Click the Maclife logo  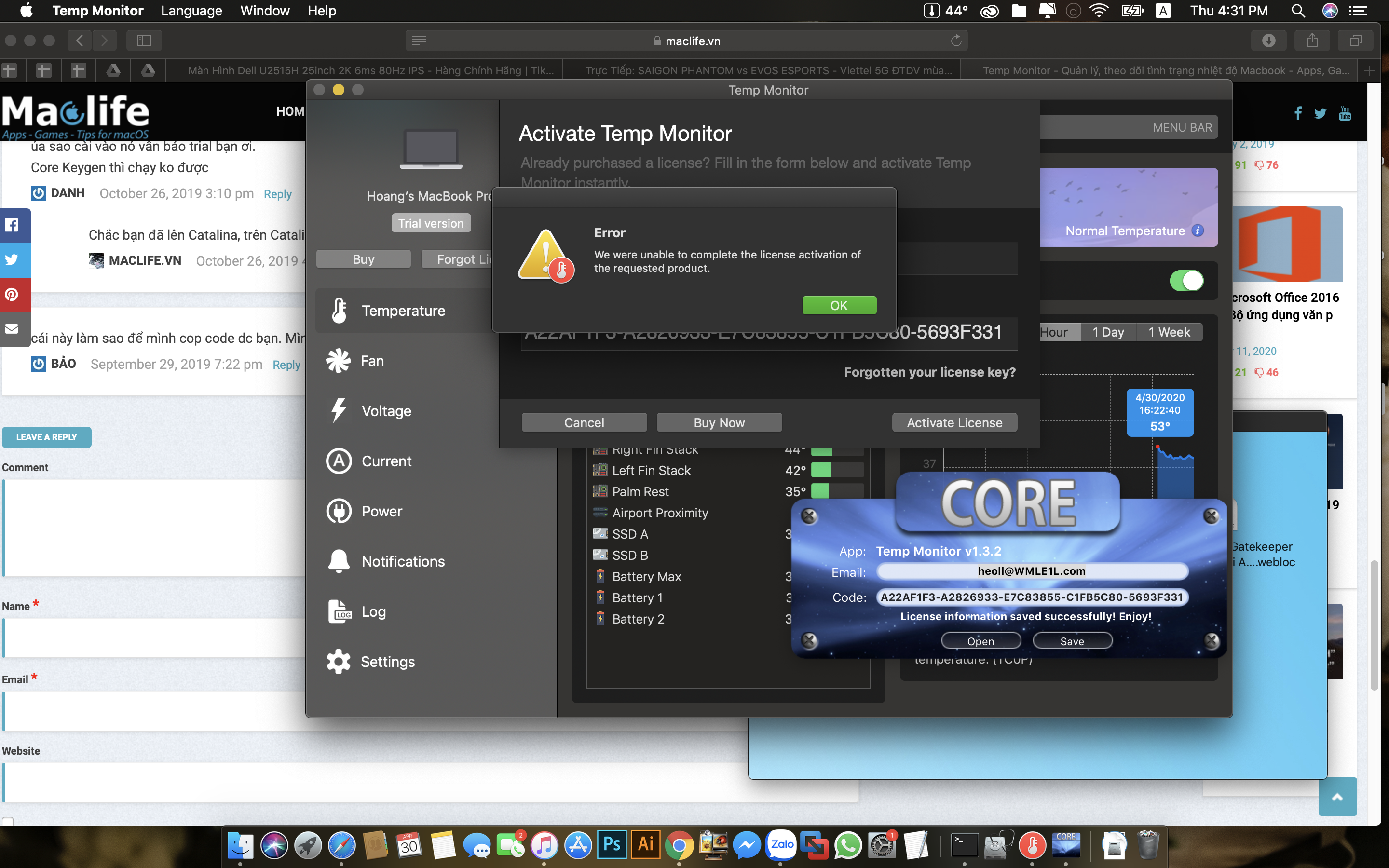(75, 117)
